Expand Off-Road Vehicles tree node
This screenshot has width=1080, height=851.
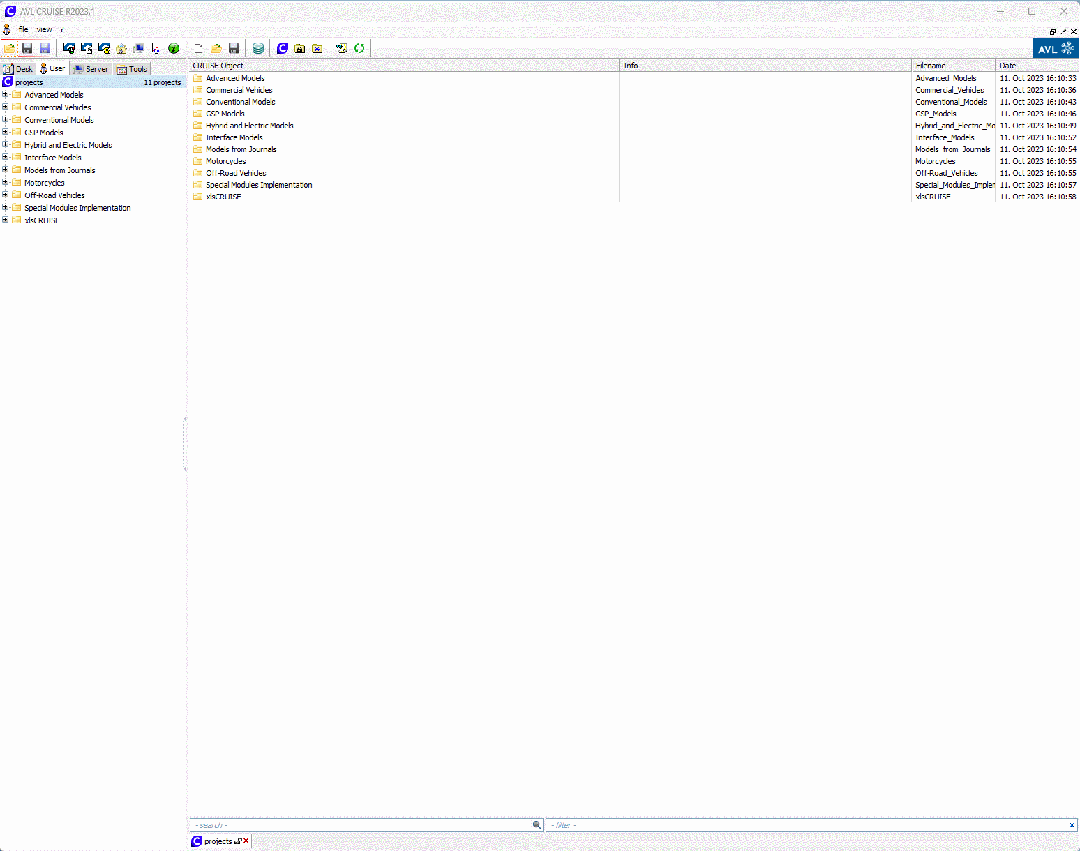click(x=6, y=195)
